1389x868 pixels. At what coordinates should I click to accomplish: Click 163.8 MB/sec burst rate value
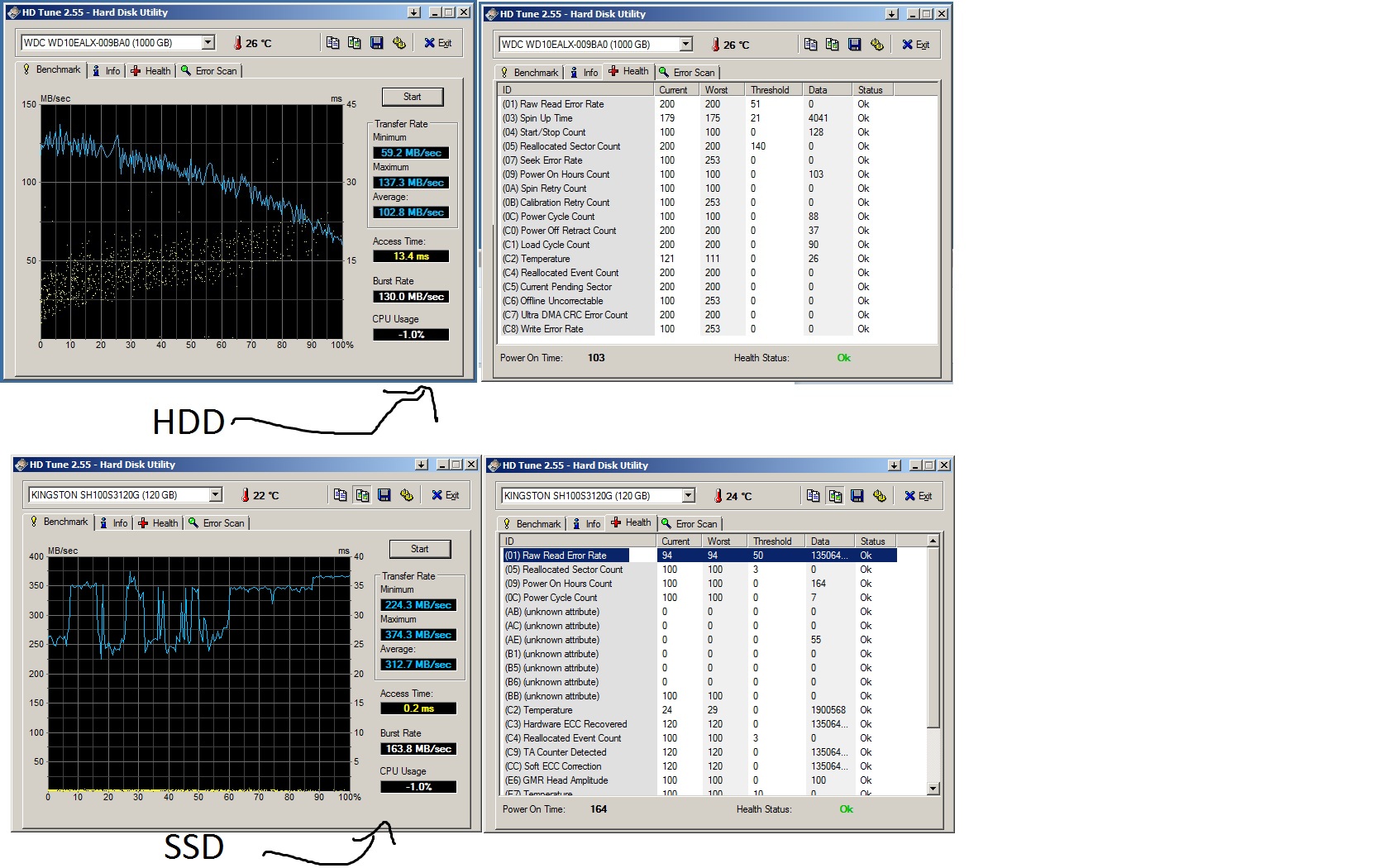coord(418,749)
